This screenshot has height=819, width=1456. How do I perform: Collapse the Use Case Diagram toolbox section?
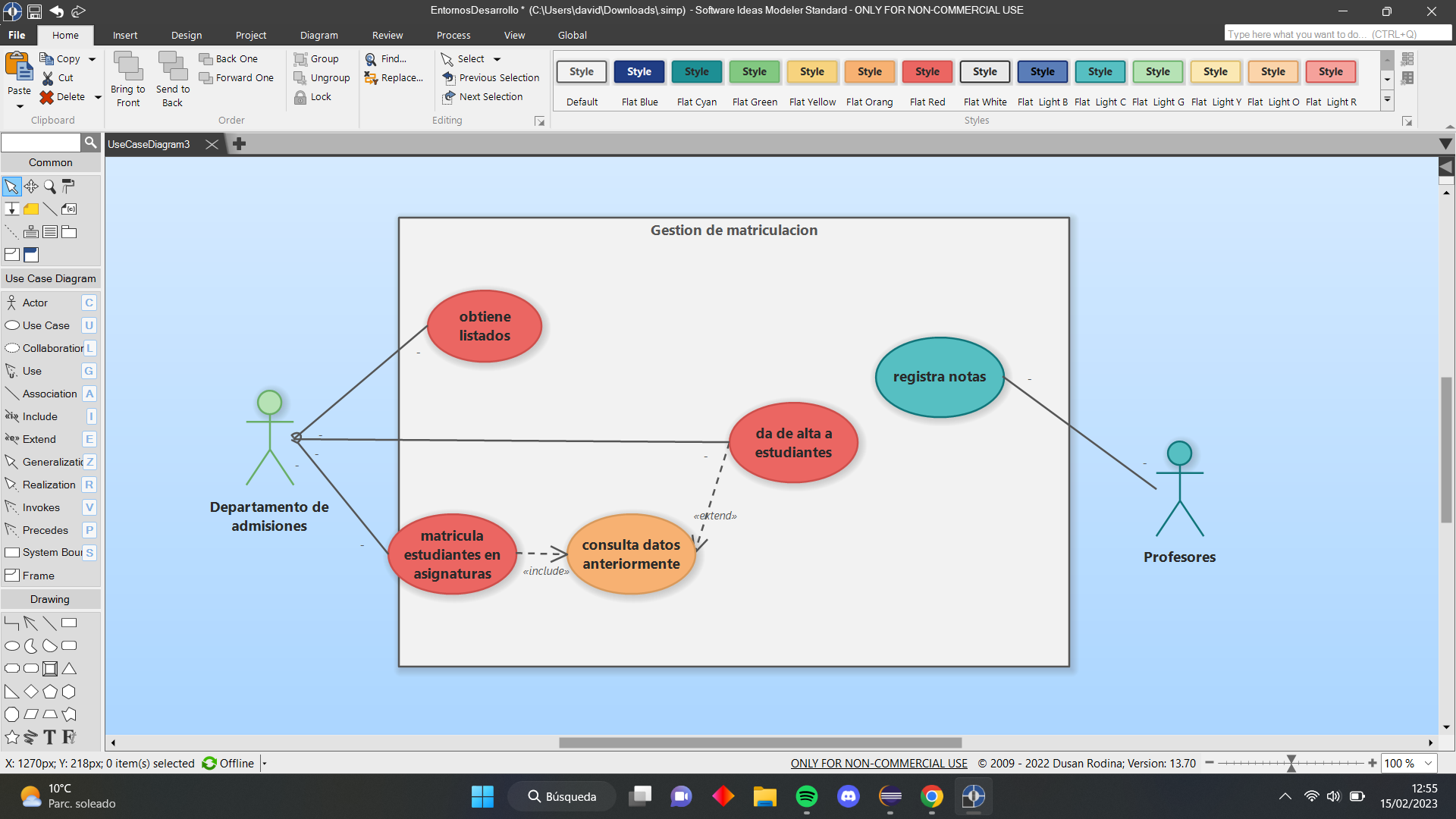coord(51,278)
